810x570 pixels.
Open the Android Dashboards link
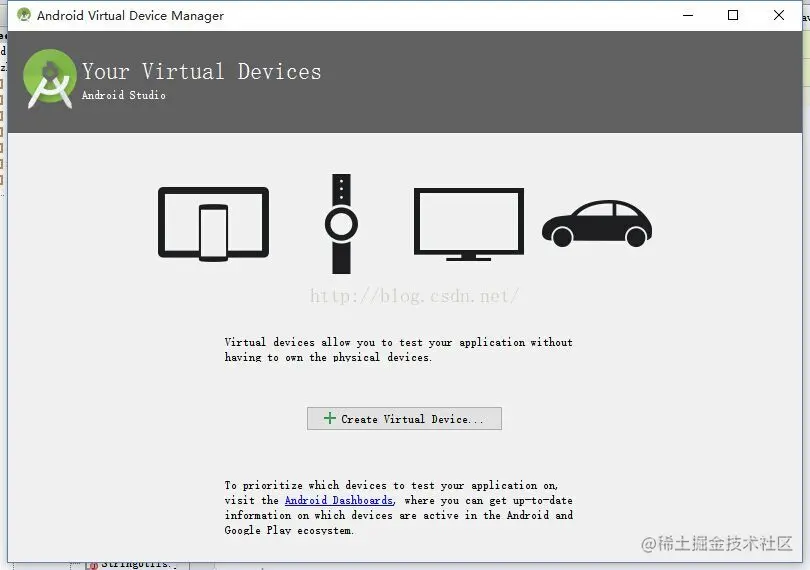click(x=339, y=500)
